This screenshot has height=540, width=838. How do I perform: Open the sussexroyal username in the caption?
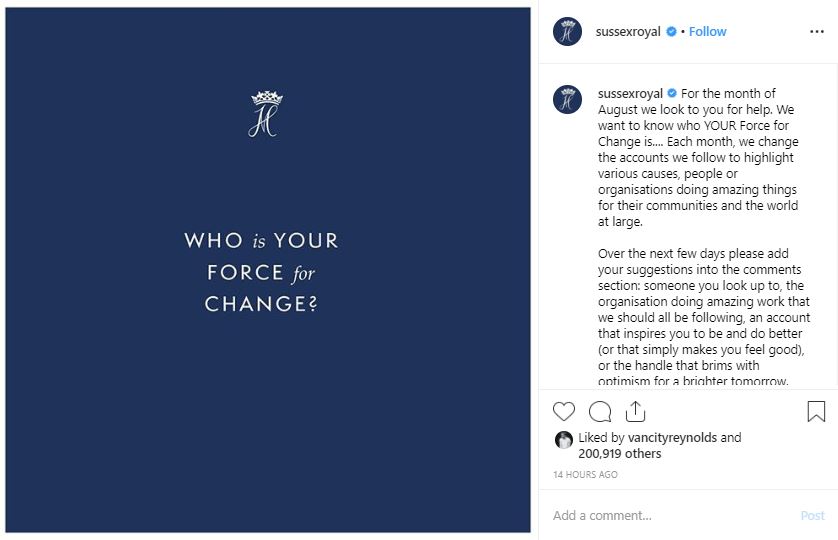point(630,94)
